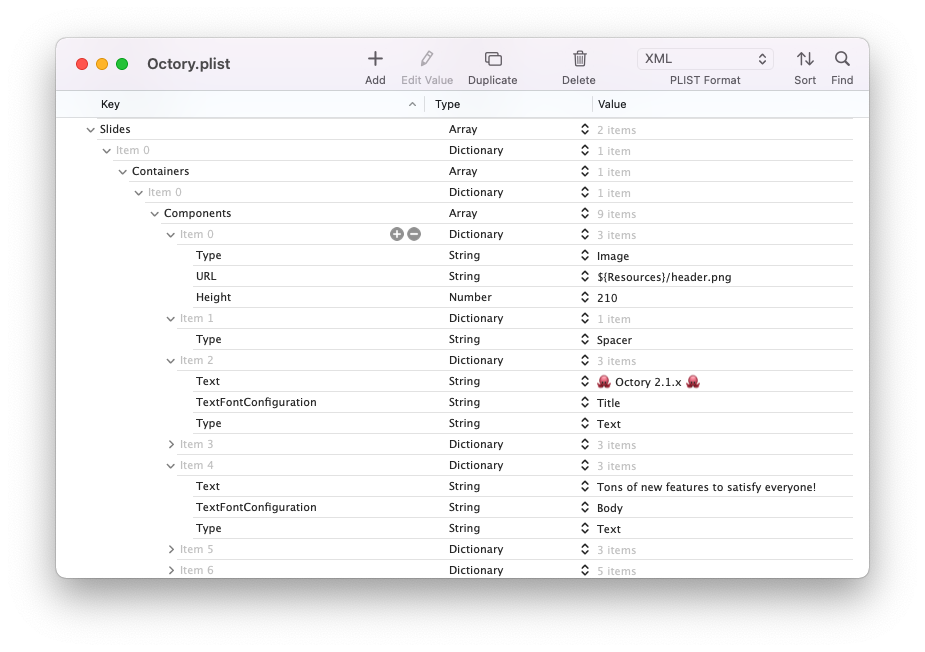
Task: Open the PLIST Format XML dropdown
Action: (x=705, y=59)
